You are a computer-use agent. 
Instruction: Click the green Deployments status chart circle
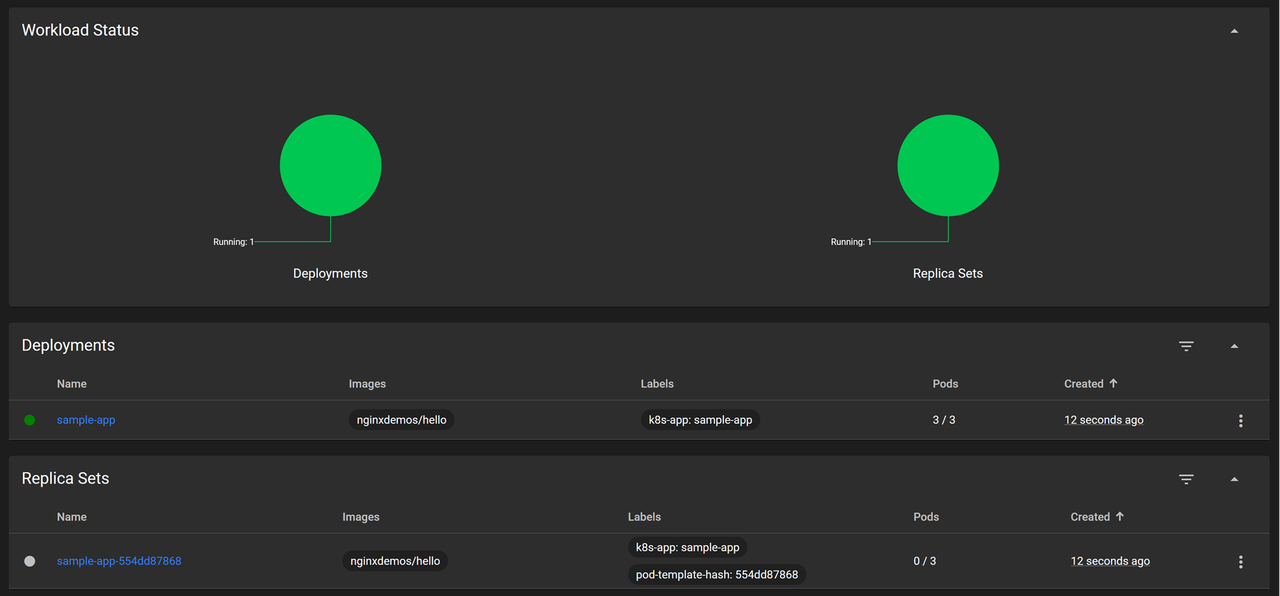[x=330, y=165]
